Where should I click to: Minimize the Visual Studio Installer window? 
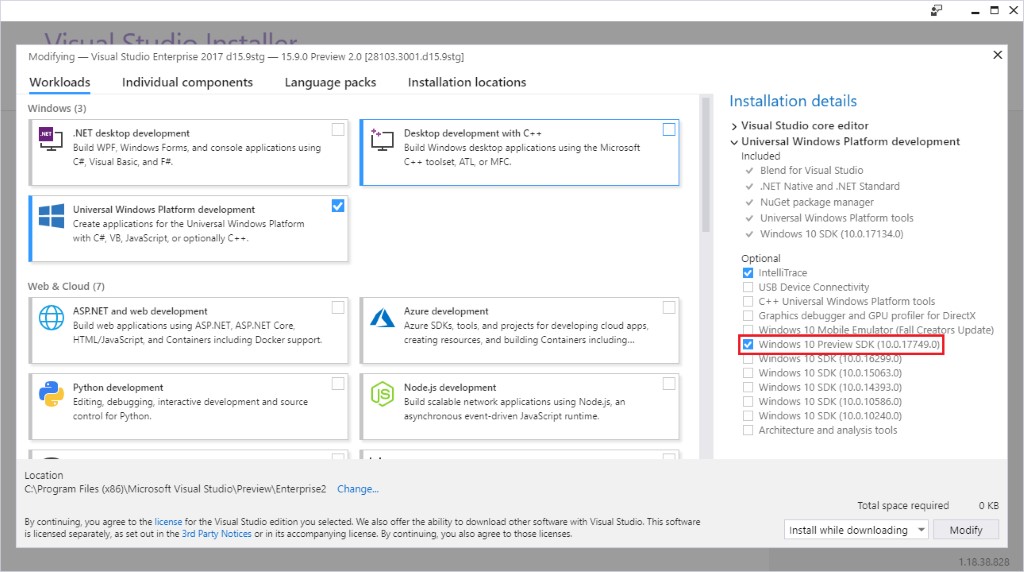975,10
